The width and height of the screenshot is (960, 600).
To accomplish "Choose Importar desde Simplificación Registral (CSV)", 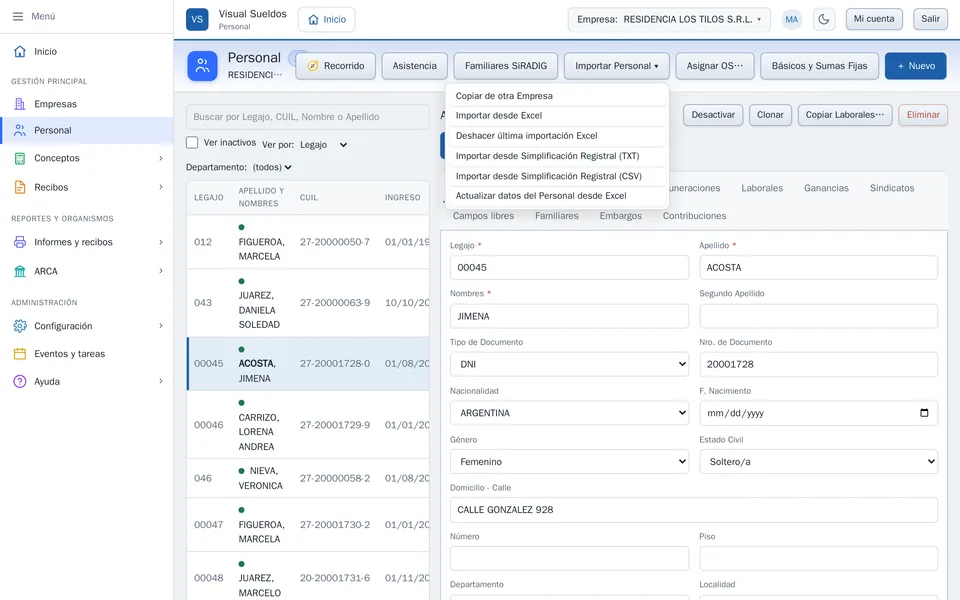I will click(557, 176).
